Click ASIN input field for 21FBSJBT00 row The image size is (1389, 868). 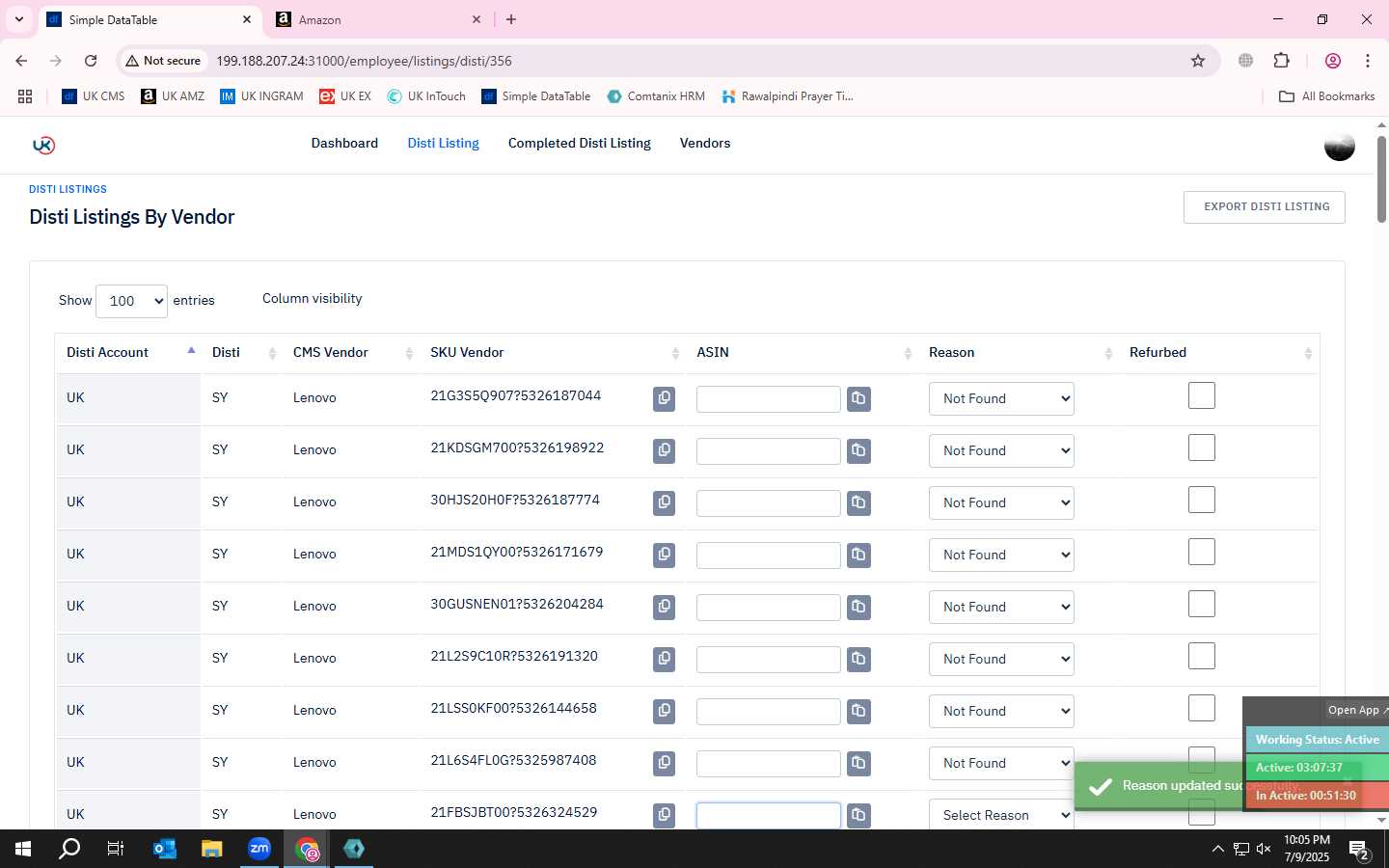[769, 816]
